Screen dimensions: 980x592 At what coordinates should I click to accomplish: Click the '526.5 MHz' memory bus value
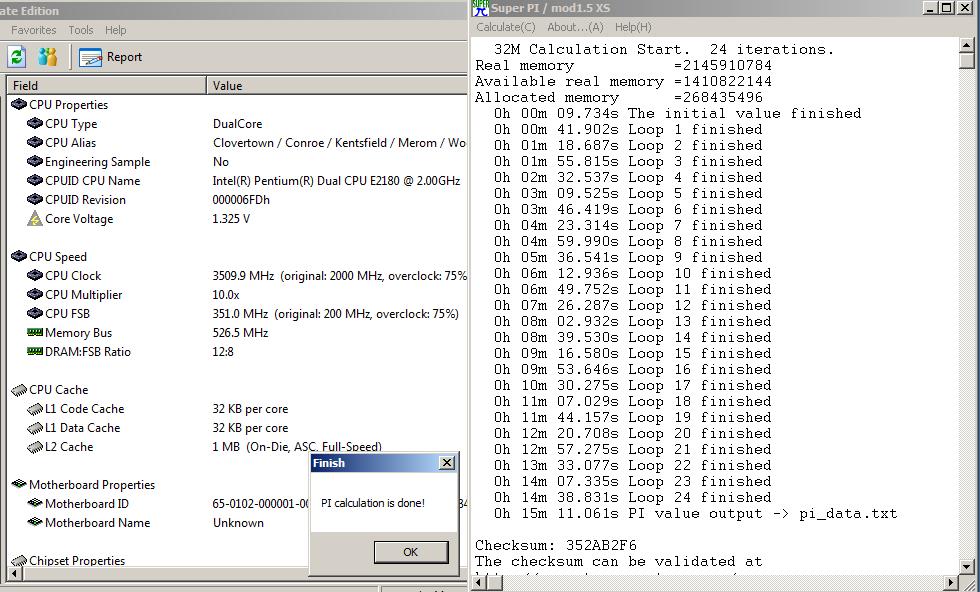(x=241, y=333)
